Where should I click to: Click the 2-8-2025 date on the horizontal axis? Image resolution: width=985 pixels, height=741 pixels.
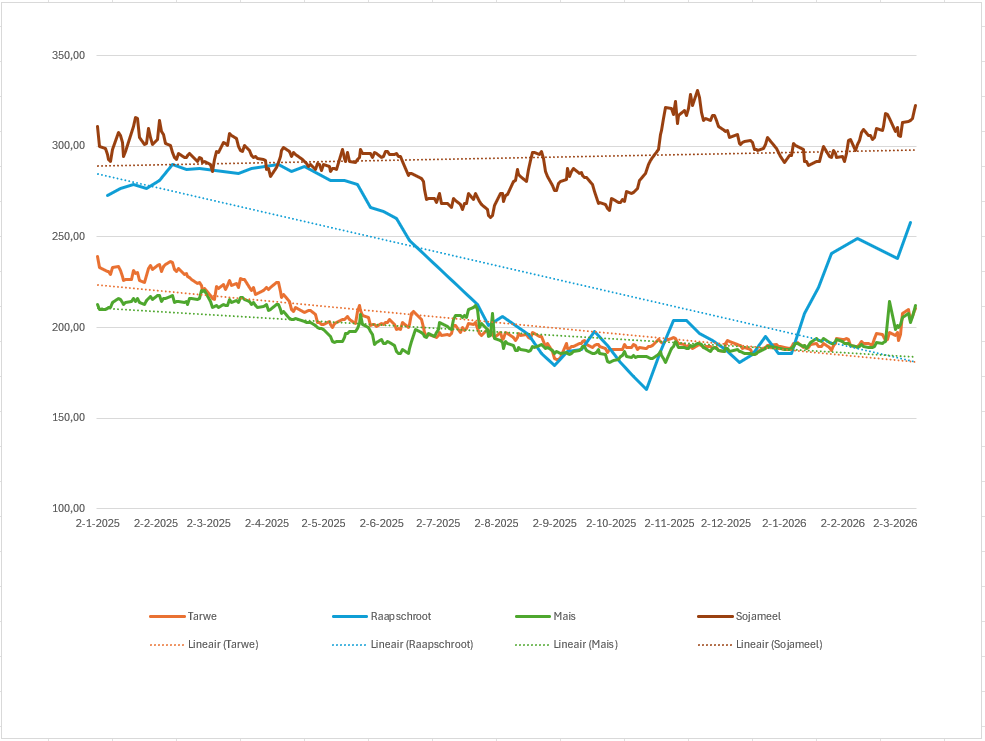tap(496, 523)
